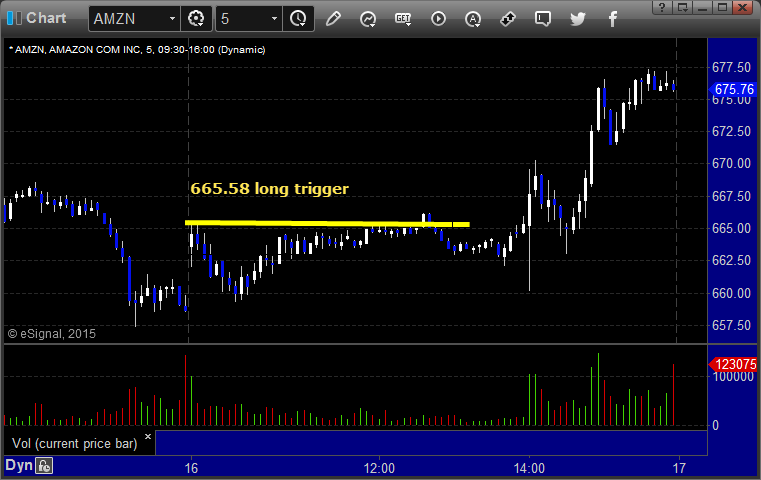The image size is (761, 480).
Task: Select the yellow trigger trend line
Action: click(x=327, y=224)
